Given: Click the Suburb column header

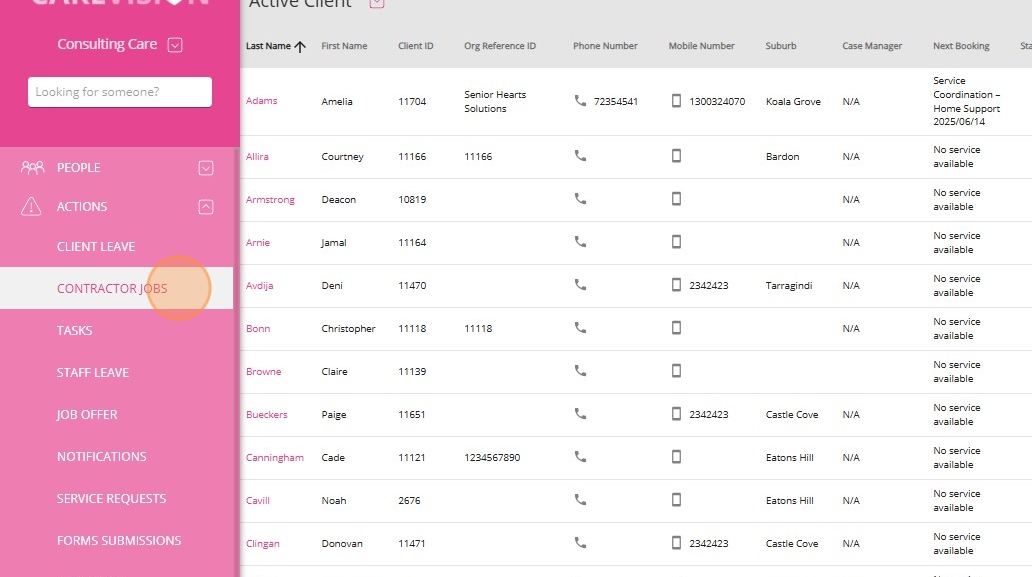Looking at the screenshot, I should pos(781,46).
